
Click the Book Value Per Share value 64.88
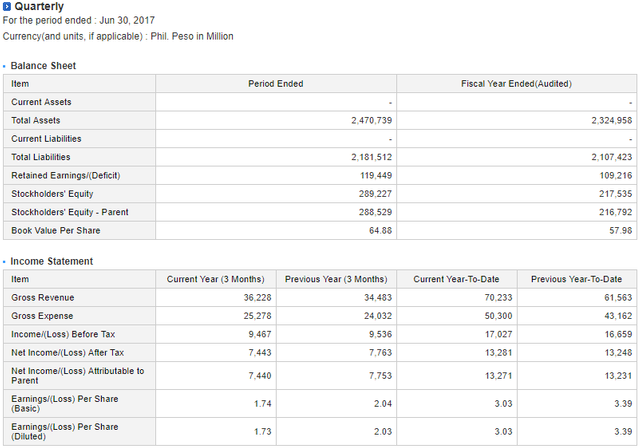click(380, 230)
